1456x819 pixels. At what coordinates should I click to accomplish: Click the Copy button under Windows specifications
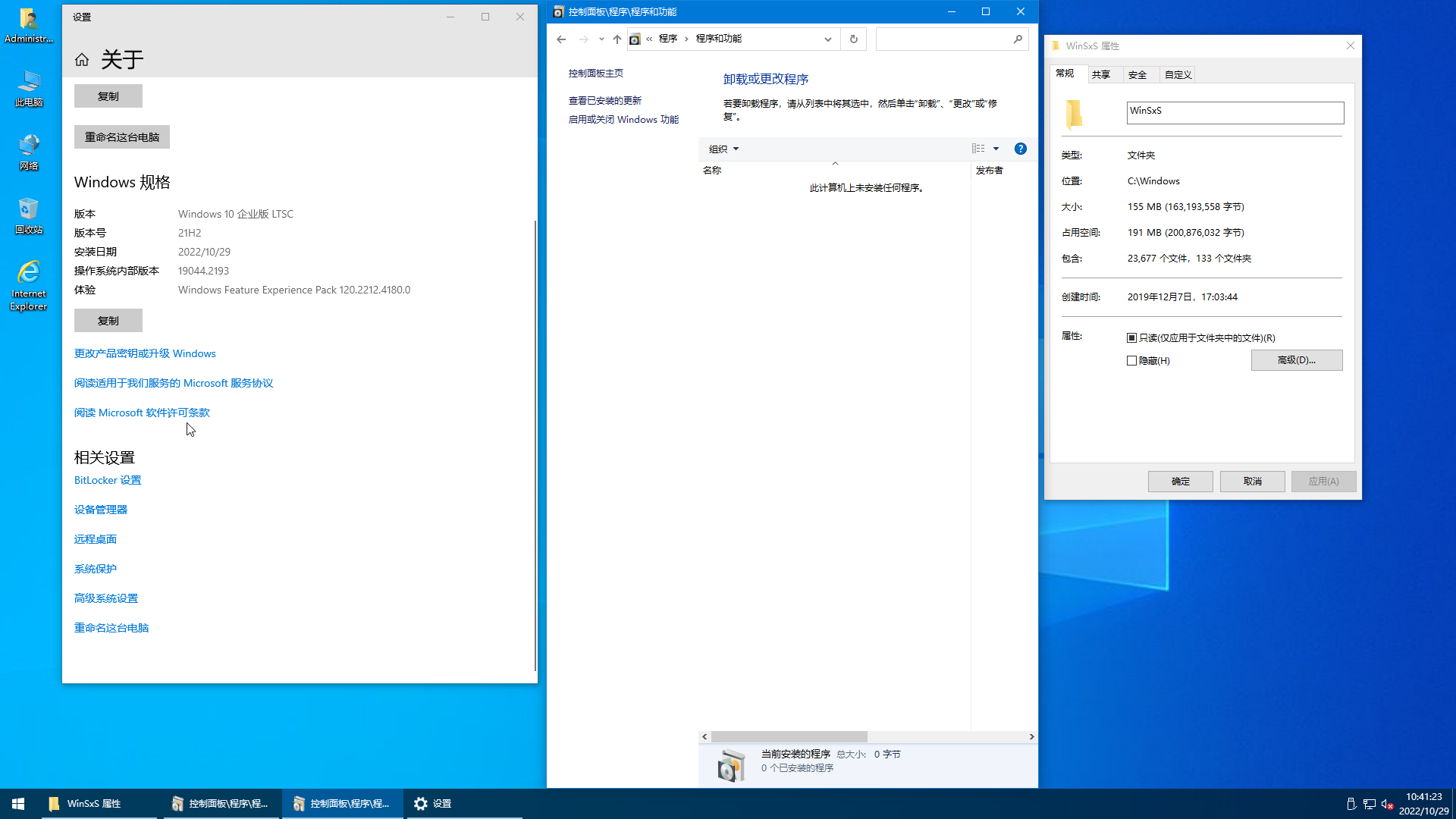[108, 321]
